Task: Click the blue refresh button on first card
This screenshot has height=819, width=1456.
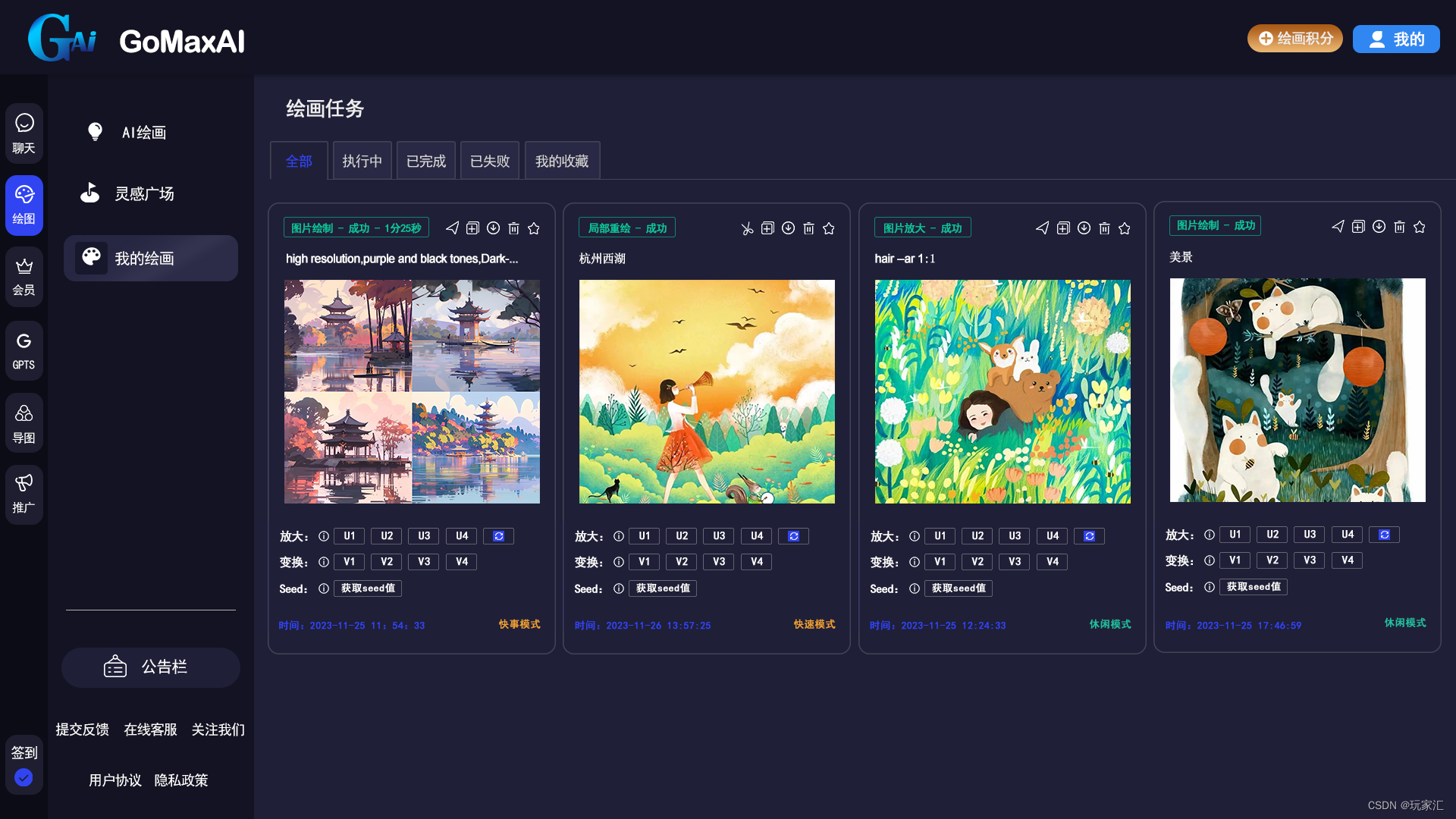Action: point(498,536)
